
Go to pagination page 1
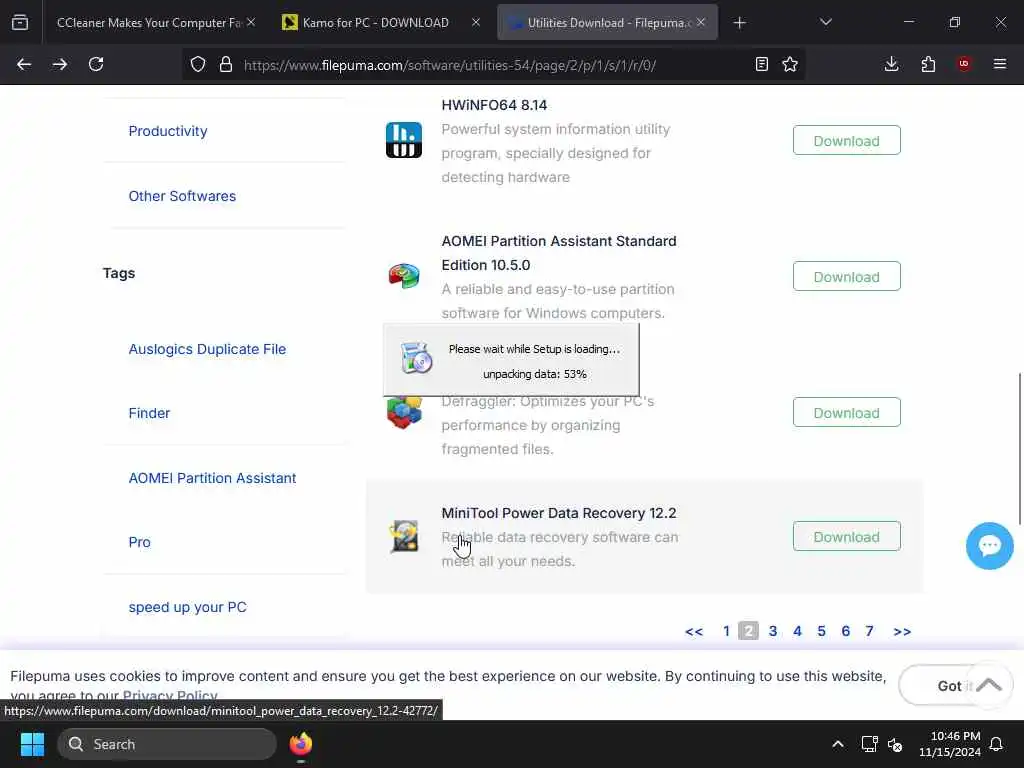726,631
